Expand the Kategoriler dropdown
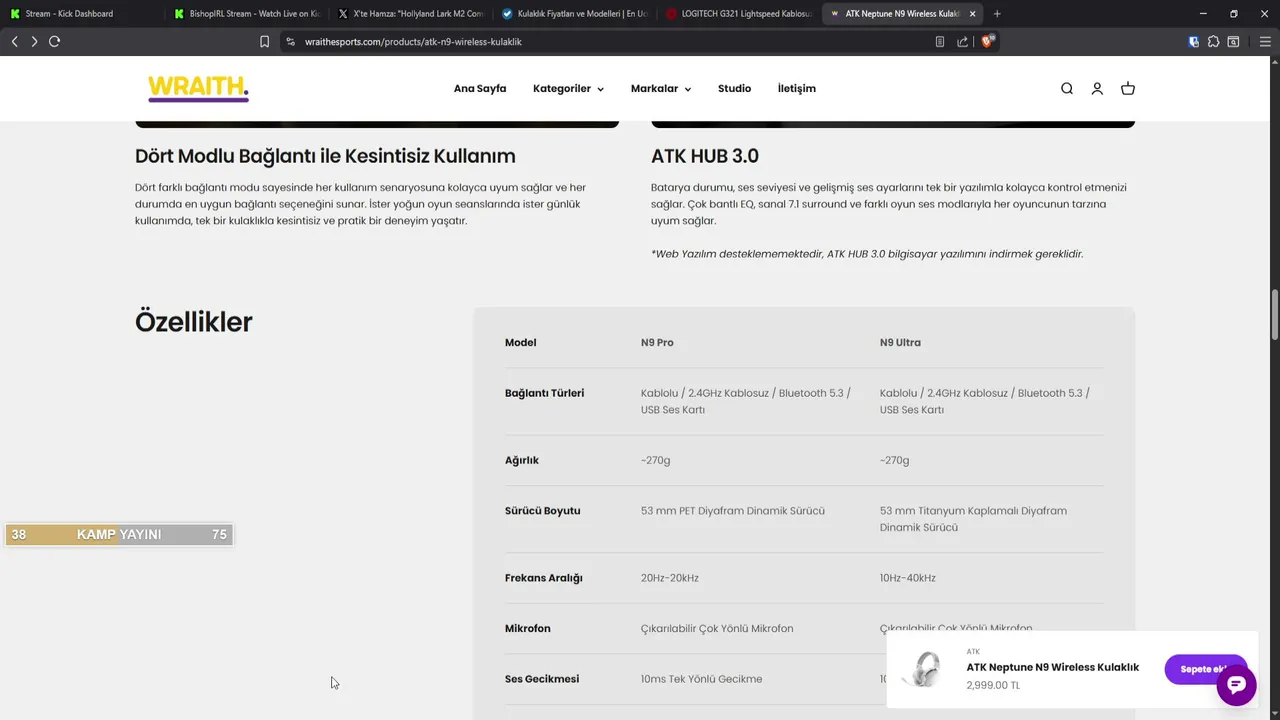The height and width of the screenshot is (720, 1280). (x=568, y=89)
